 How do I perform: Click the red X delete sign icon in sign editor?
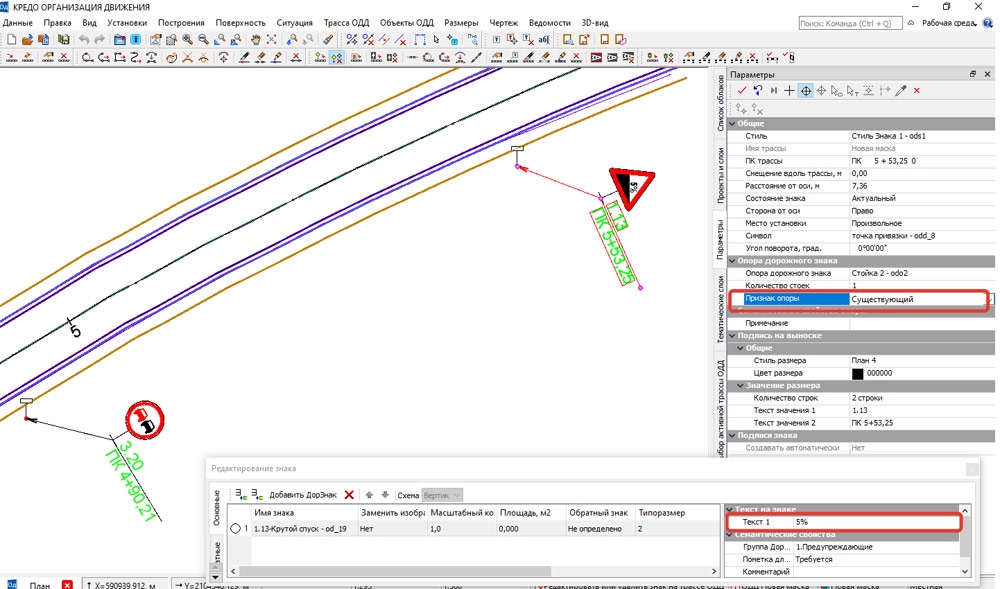349,494
